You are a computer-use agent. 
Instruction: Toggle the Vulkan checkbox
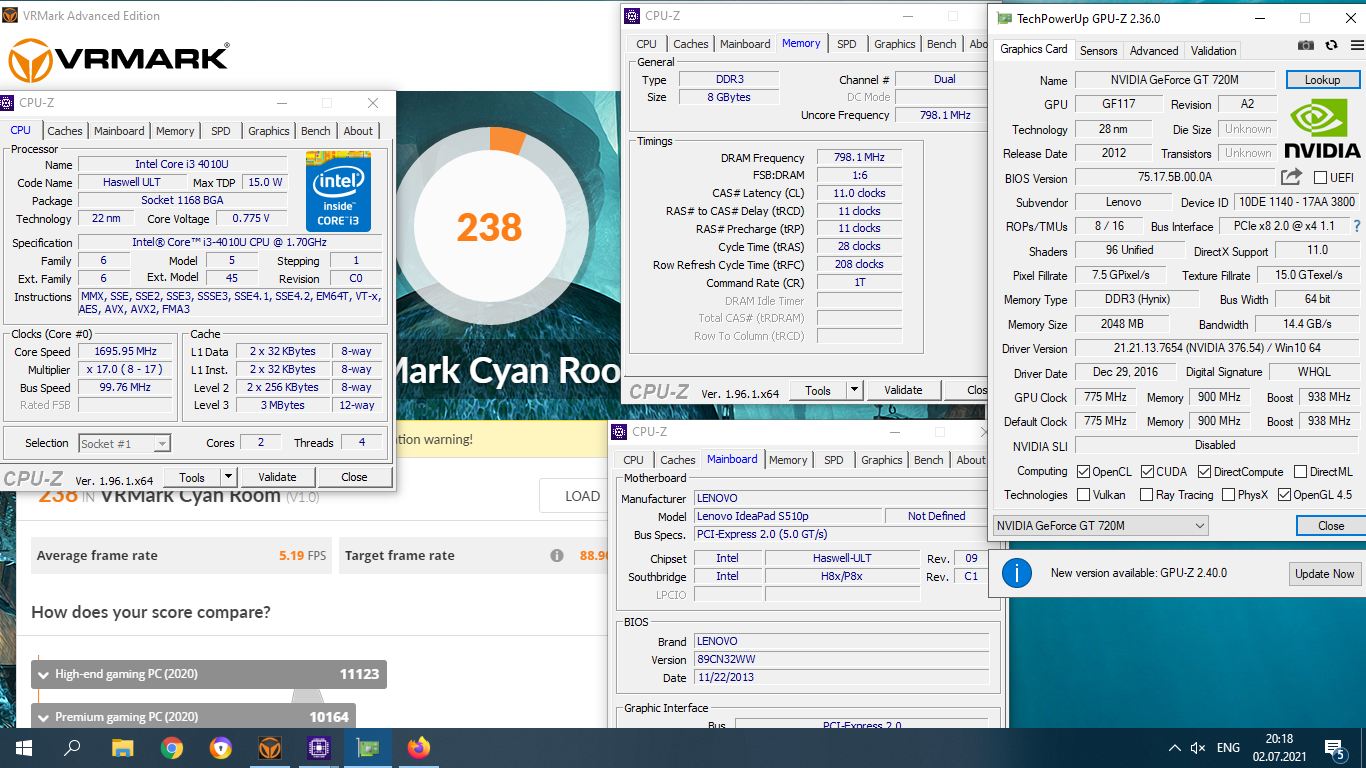(1083, 495)
